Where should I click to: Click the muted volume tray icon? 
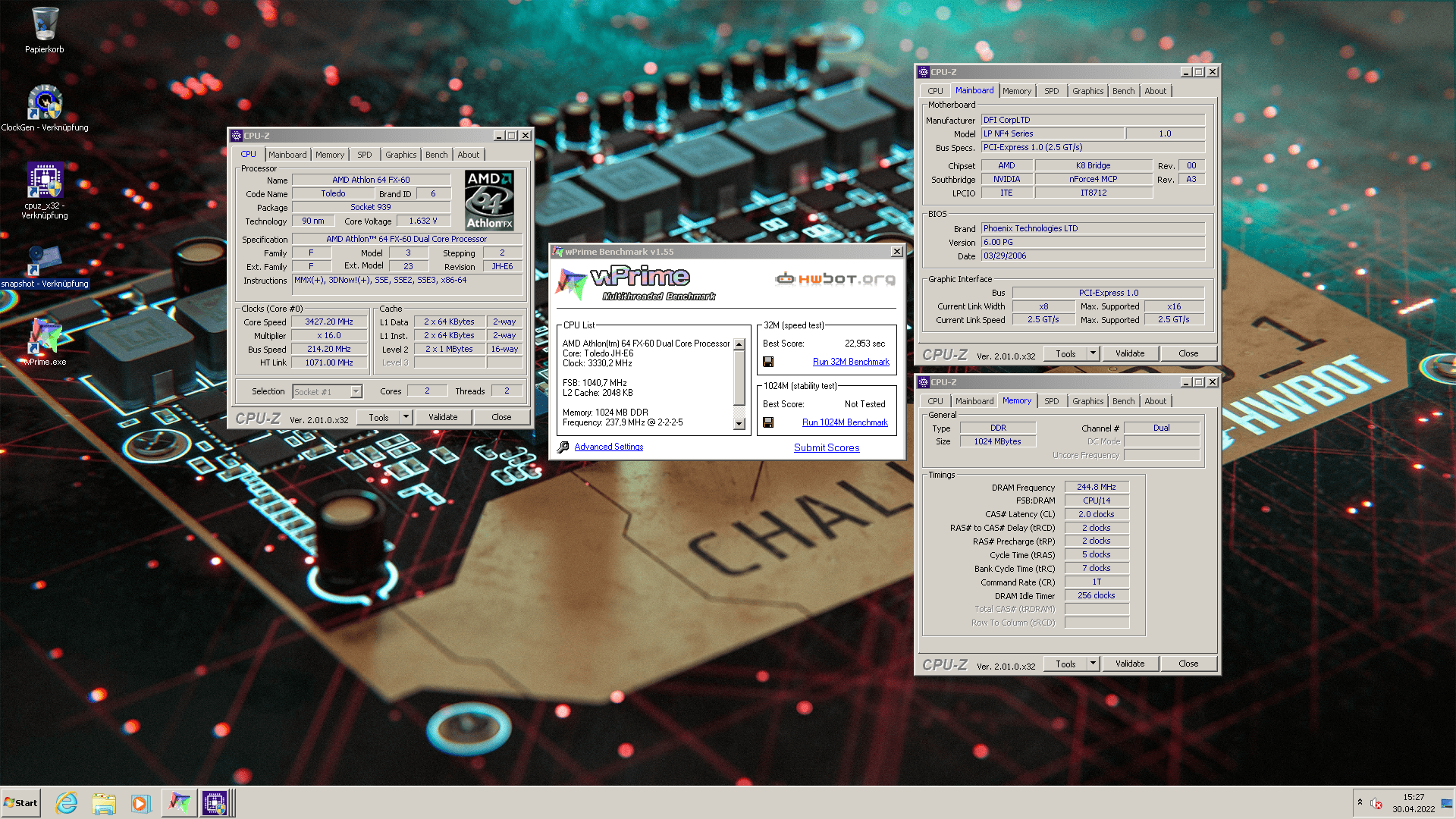pyautogui.click(x=1376, y=803)
